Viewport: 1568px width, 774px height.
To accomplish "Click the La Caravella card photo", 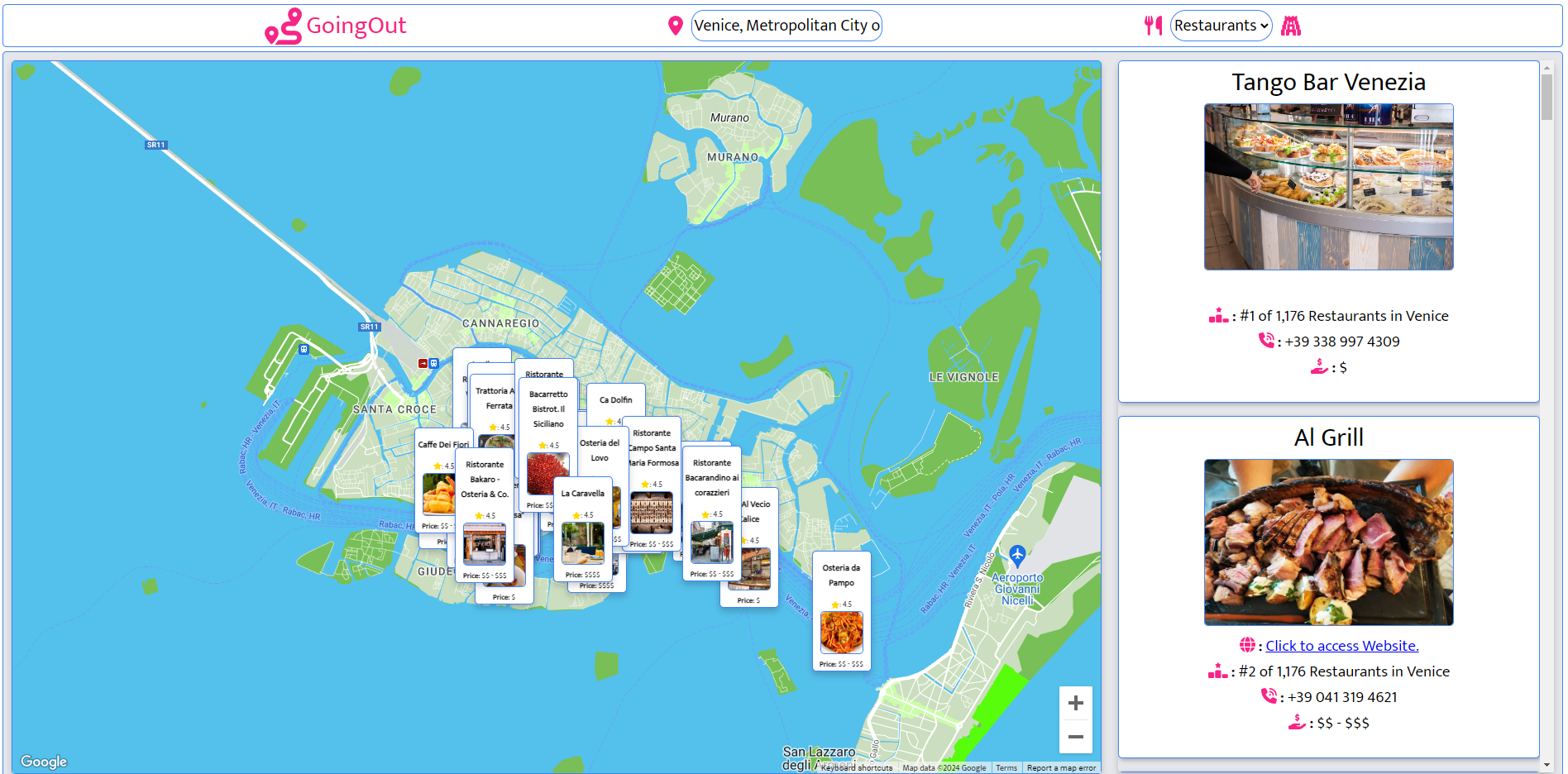I will pos(583,542).
